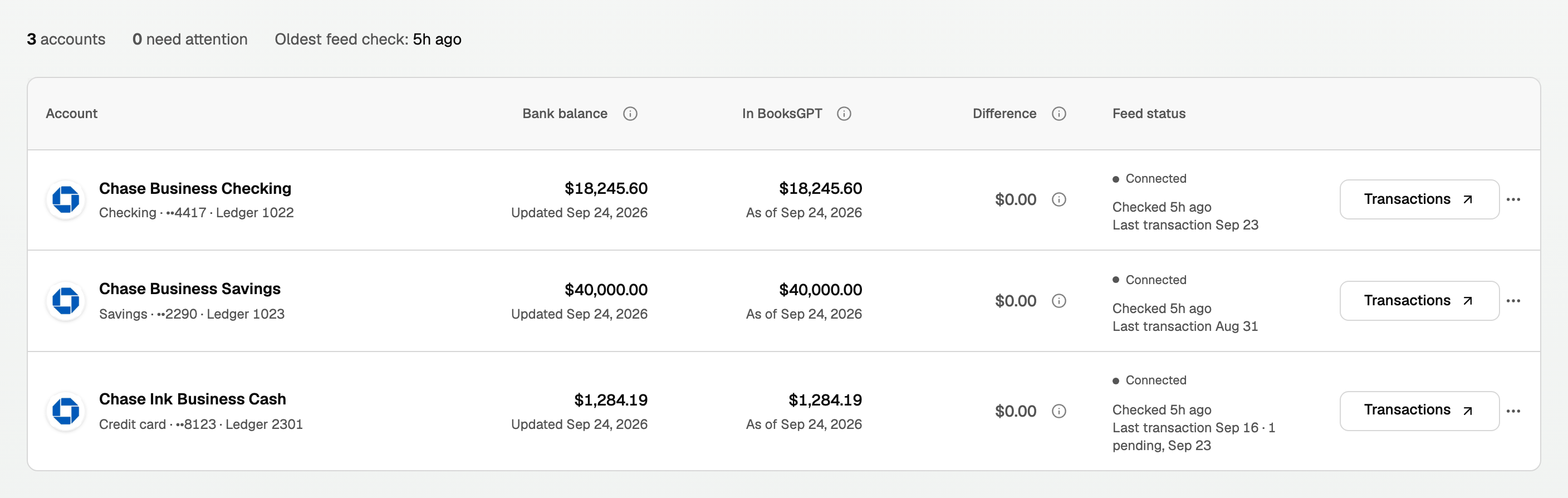Click the $18,245.60 bank balance with Updated date
The height and width of the screenshot is (498, 1568).
tap(579, 199)
